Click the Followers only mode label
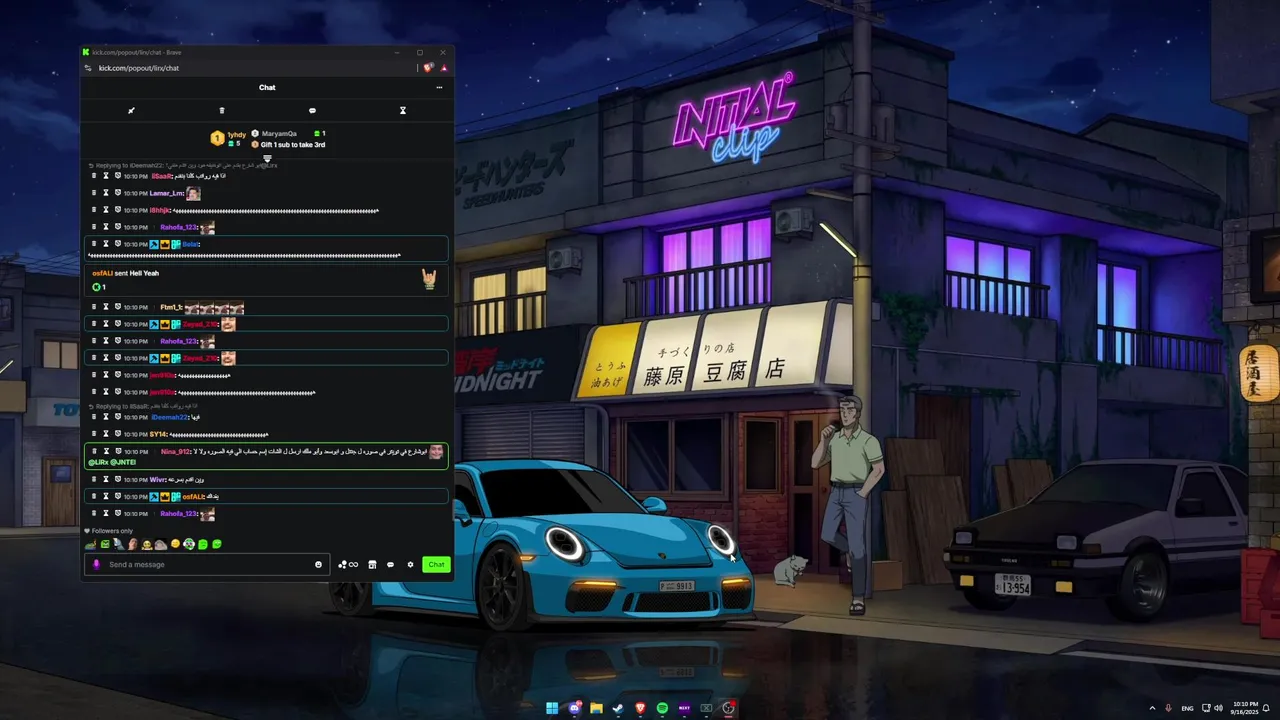This screenshot has width=1280, height=720. tap(111, 531)
